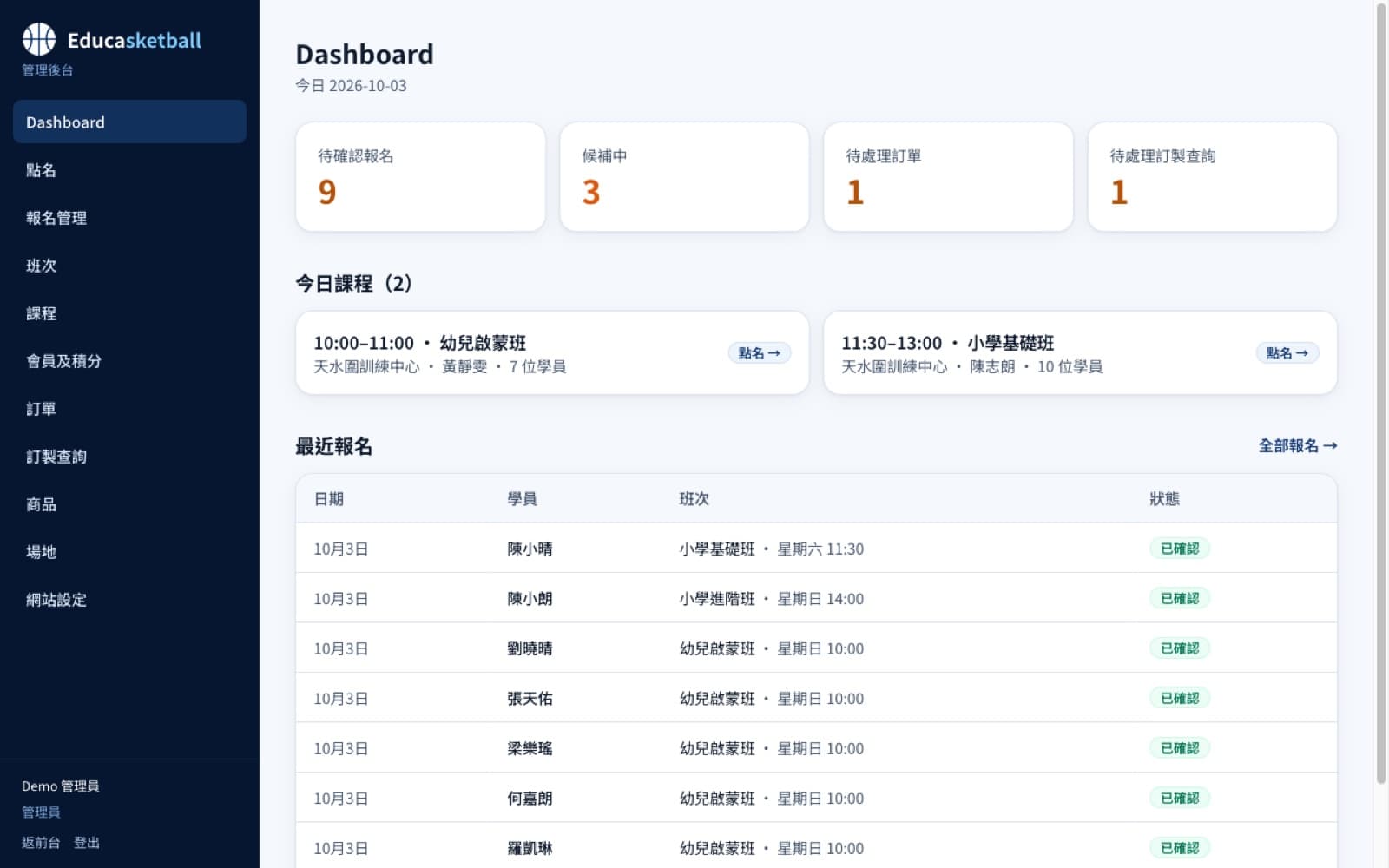This screenshot has height=868, width=1389.
Task: Select 場地 from the sidebar
Action: tap(129, 551)
